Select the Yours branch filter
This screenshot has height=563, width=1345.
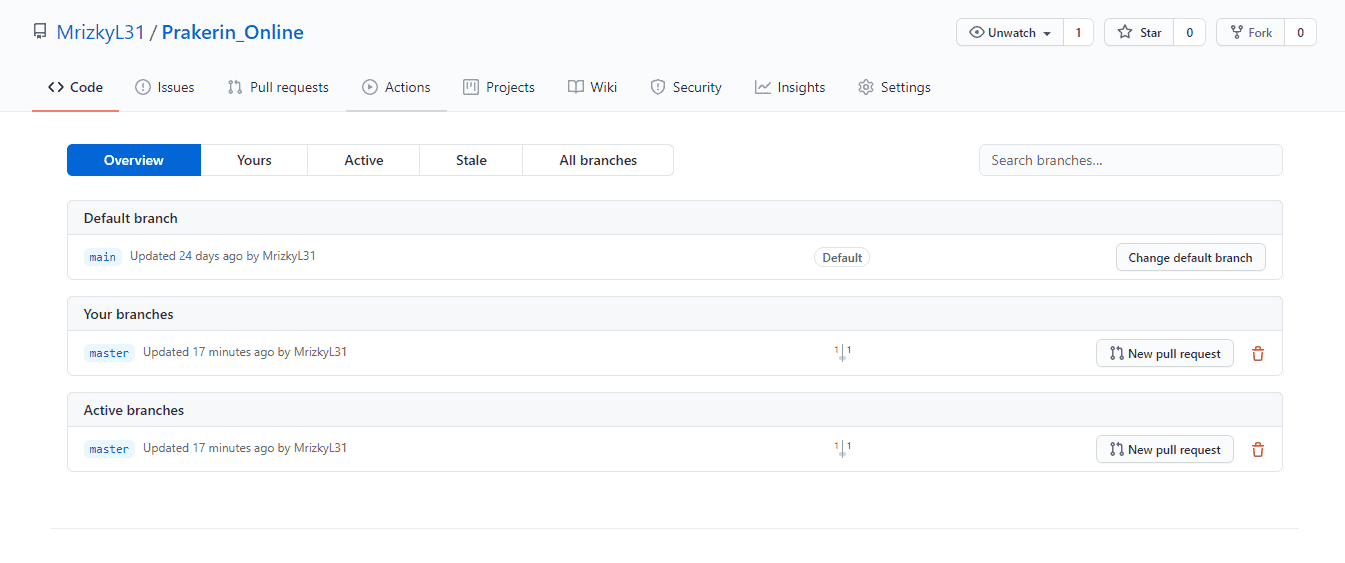click(x=254, y=160)
